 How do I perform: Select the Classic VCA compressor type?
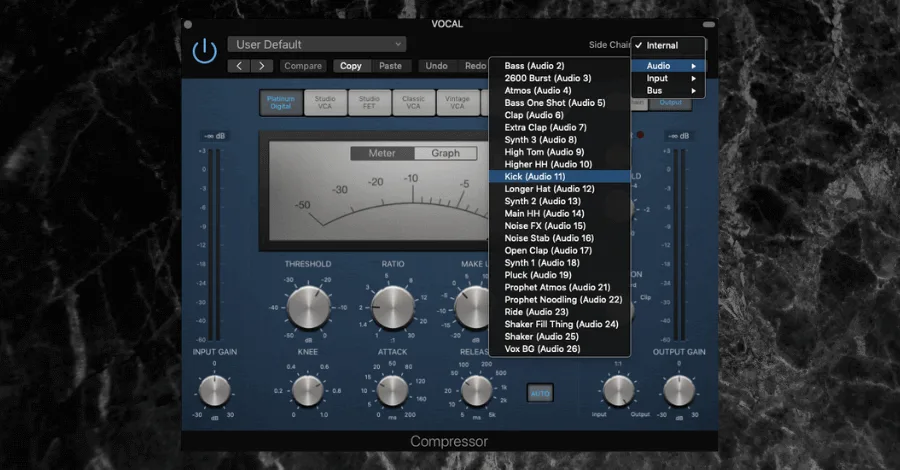tap(413, 103)
